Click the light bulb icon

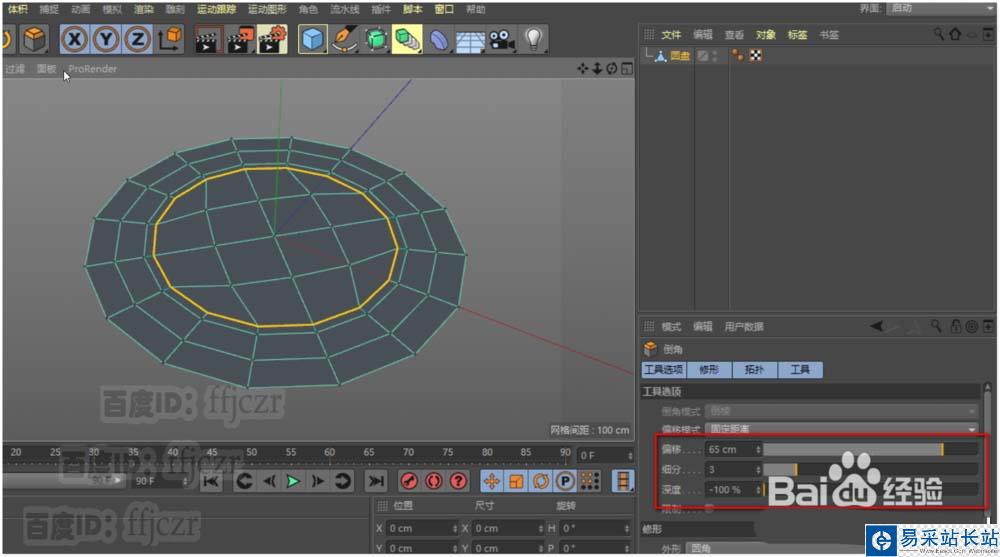[534, 40]
